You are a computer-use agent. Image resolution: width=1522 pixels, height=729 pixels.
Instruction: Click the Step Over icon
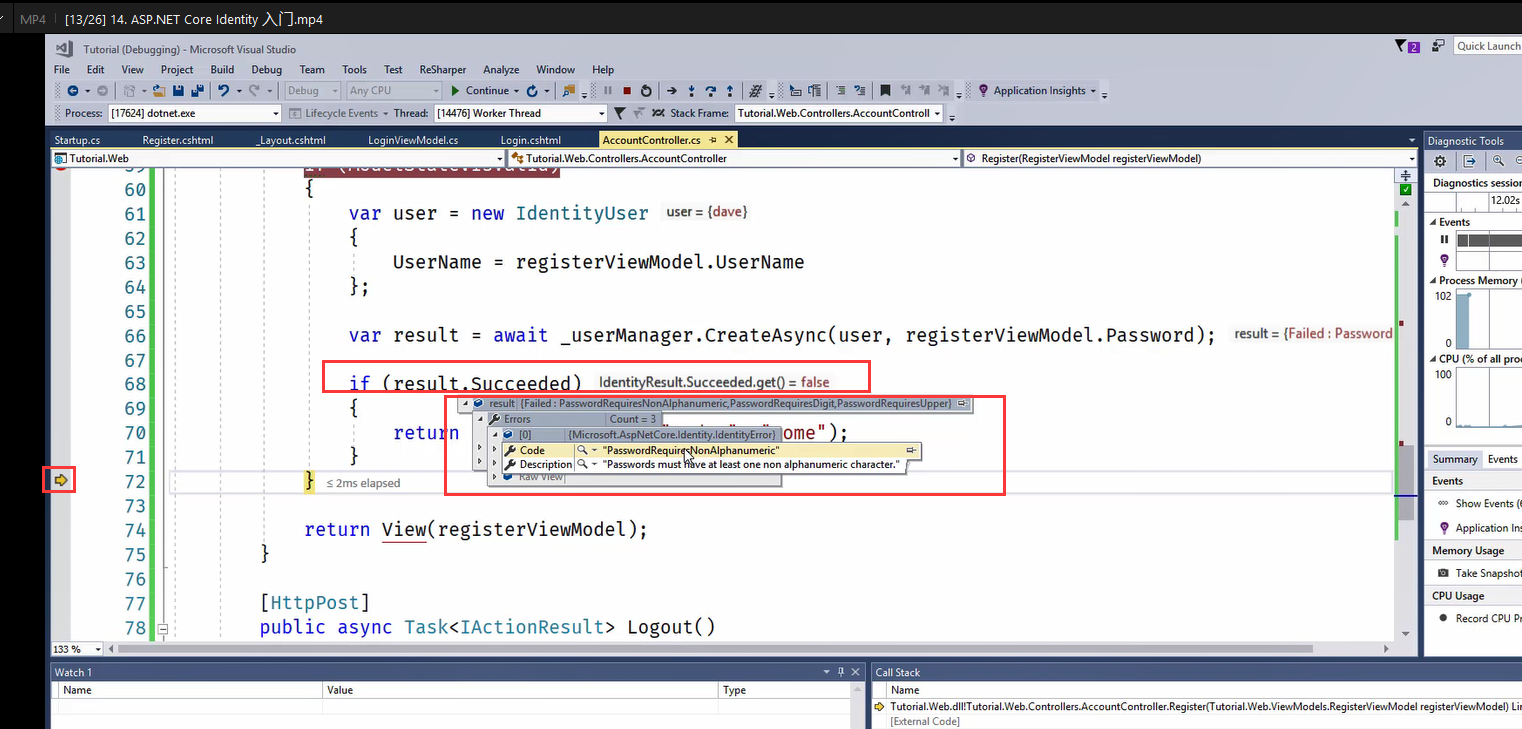coord(711,90)
